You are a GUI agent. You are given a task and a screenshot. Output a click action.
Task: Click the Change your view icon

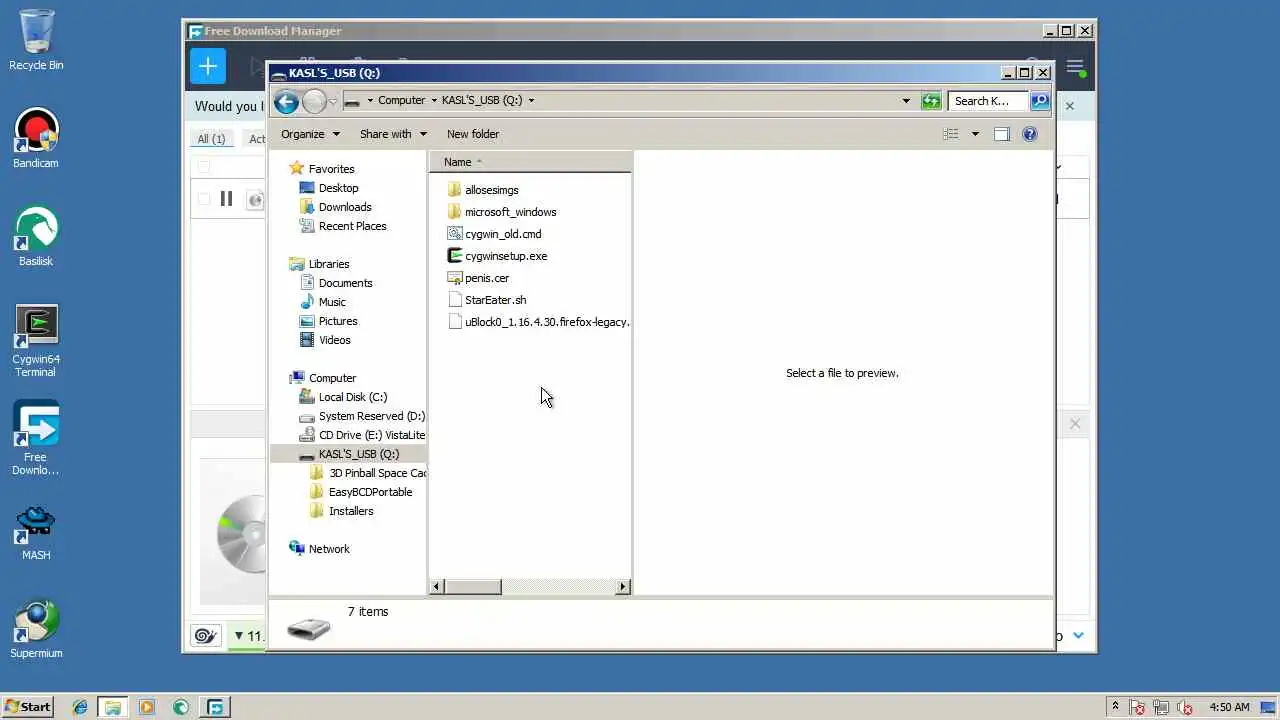pos(951,134)
